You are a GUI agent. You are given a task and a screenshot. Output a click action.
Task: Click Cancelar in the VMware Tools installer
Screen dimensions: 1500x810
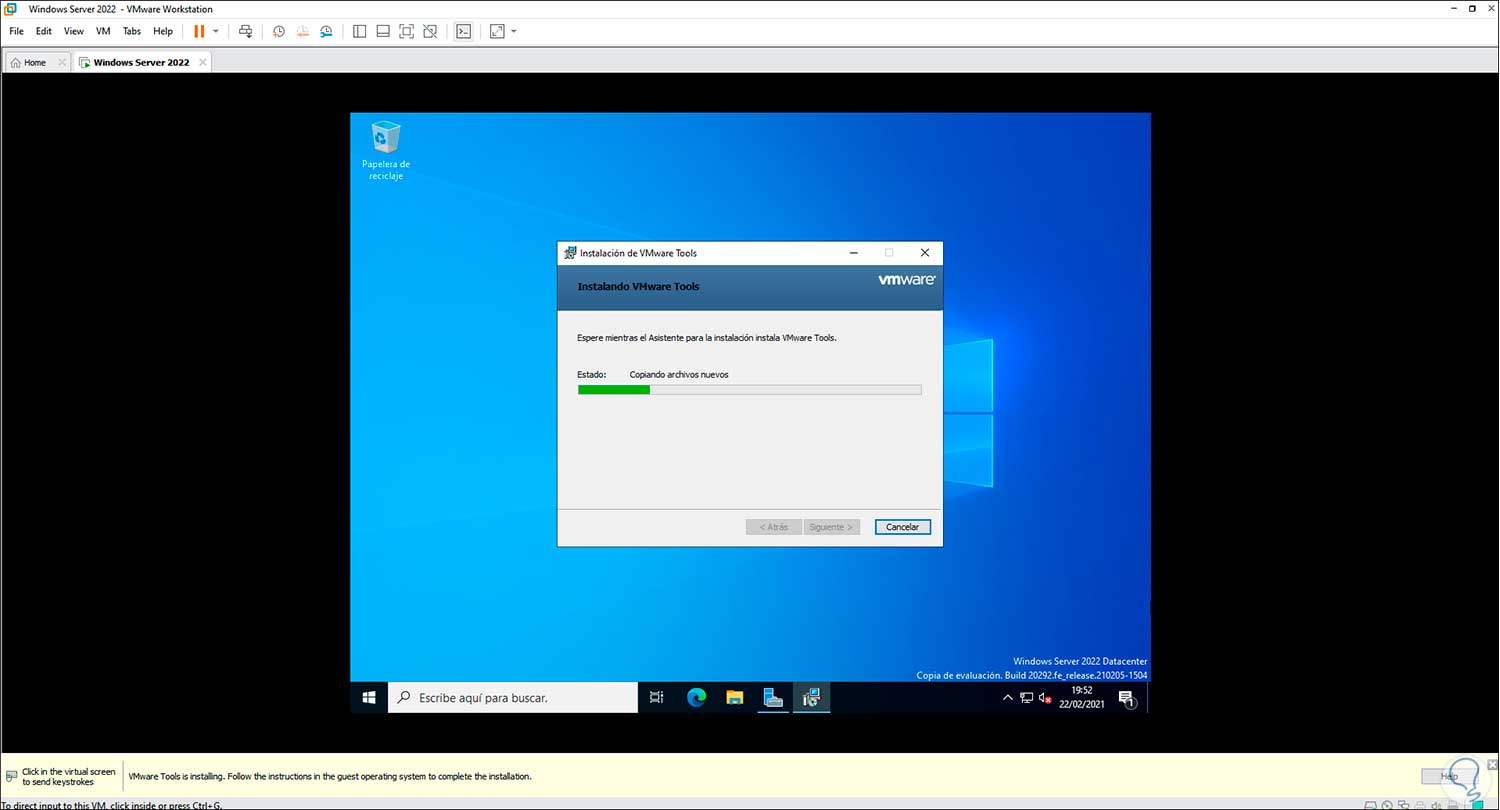903,527
